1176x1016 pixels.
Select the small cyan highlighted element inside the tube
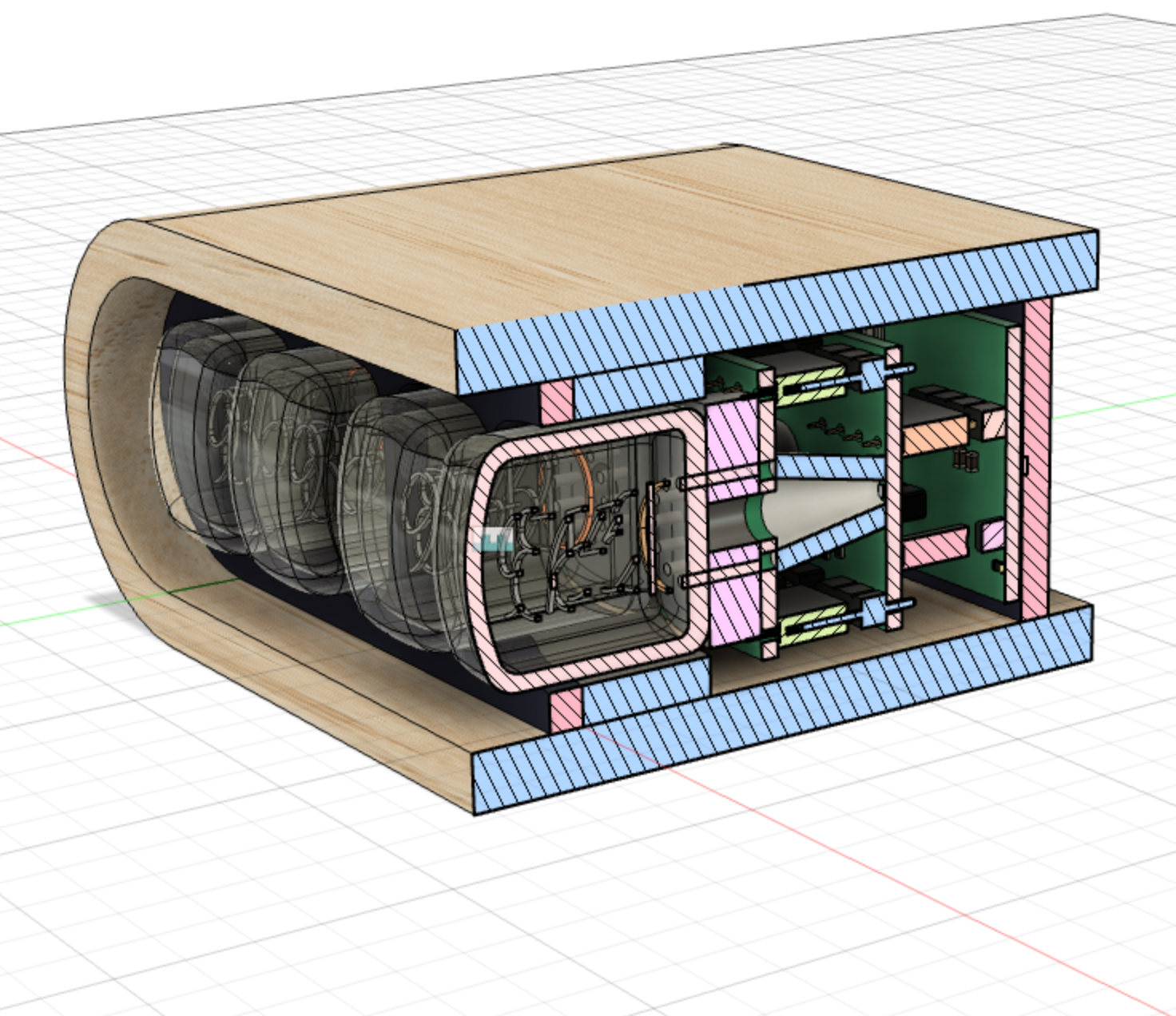coord(493,540)
